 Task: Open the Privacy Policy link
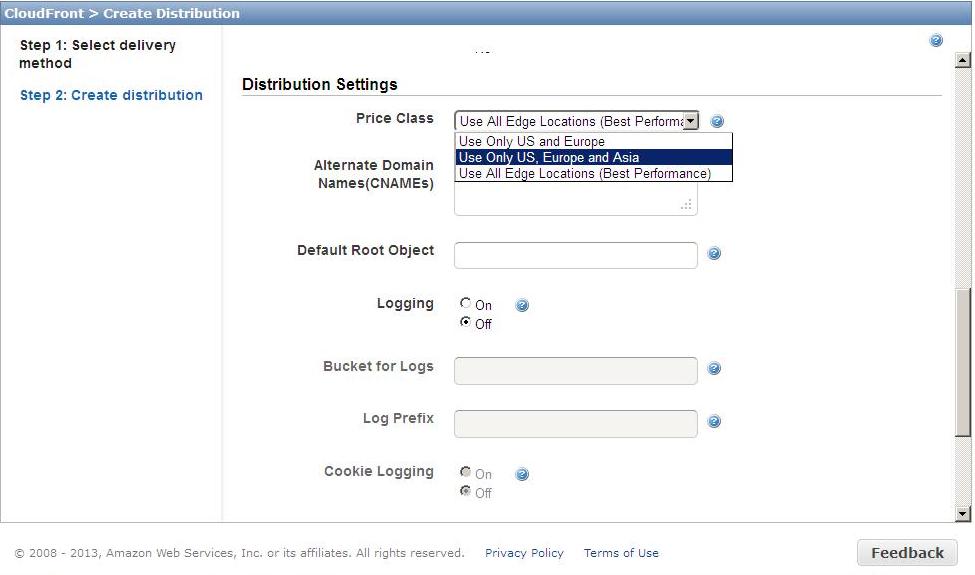pos(524,553)
